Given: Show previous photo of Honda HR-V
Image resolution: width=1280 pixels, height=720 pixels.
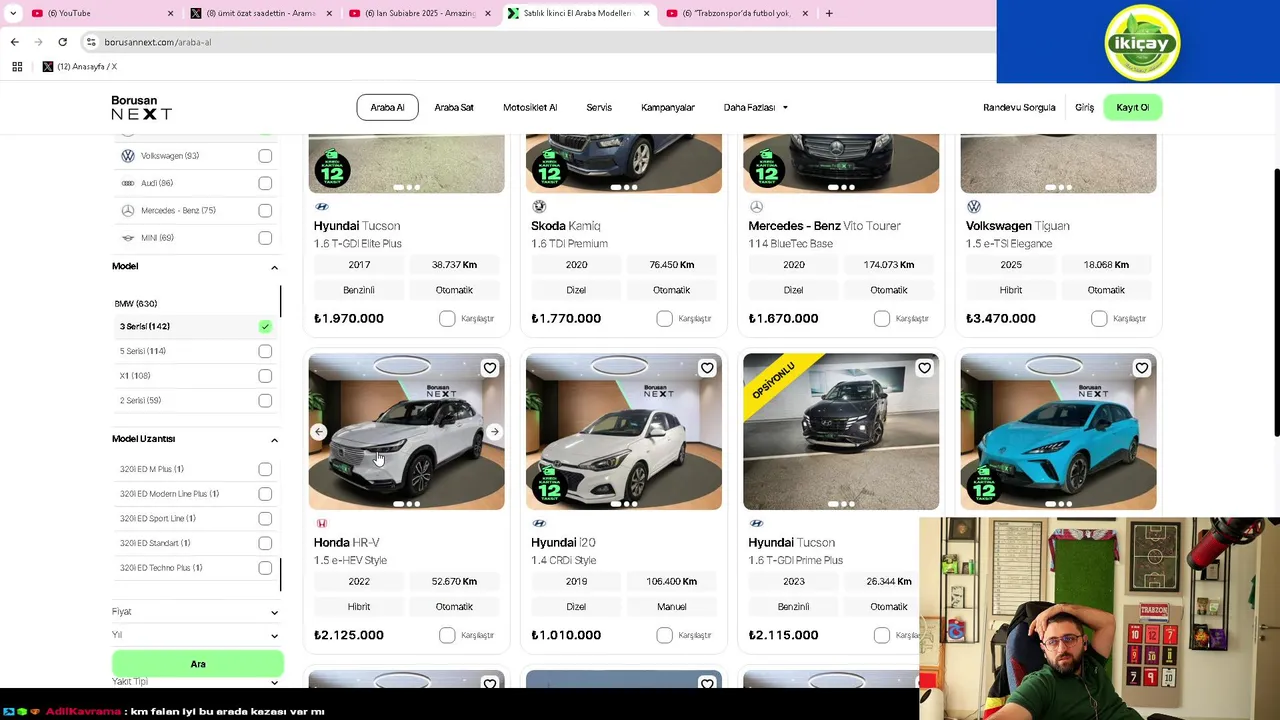Looking at the screenshot, I should click(319, 432).
